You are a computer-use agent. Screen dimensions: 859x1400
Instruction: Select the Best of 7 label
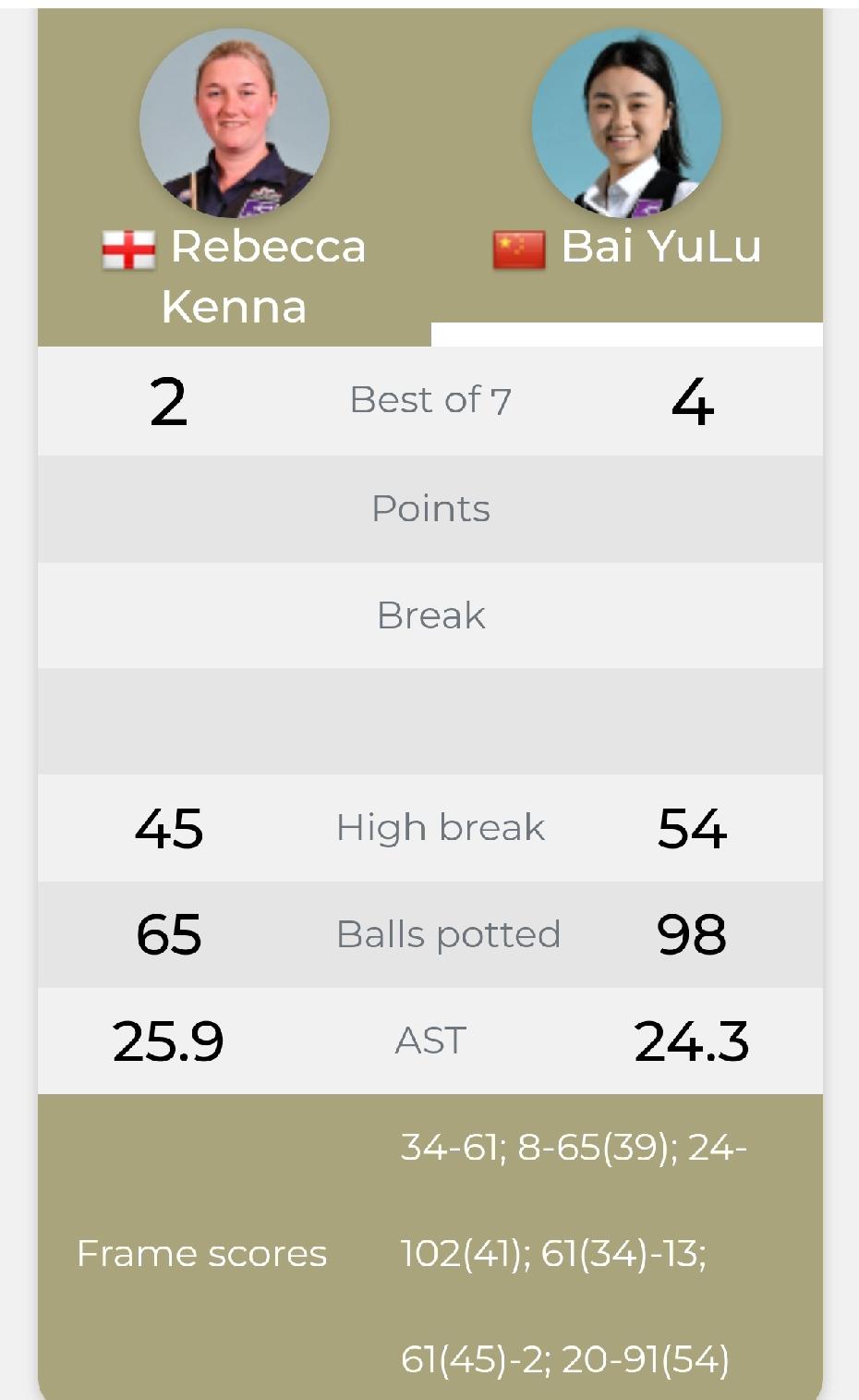tap(430, 400)
